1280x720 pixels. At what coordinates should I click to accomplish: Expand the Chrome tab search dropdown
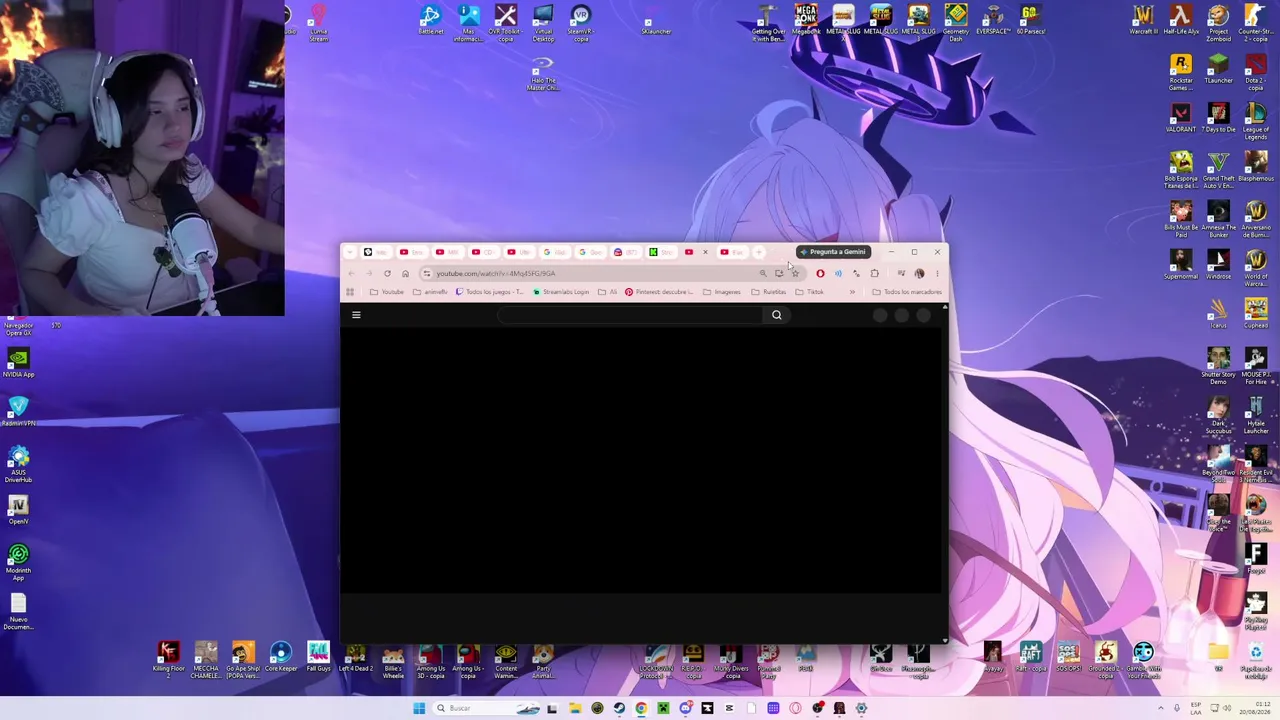tap(350, 252)
